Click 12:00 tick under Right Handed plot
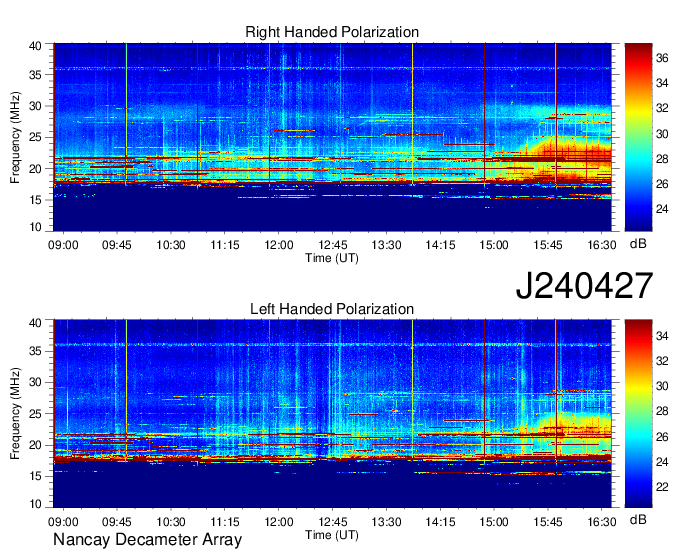Image resolution: width=680 pixels, height=552 pixels. [x=279, y=245]
